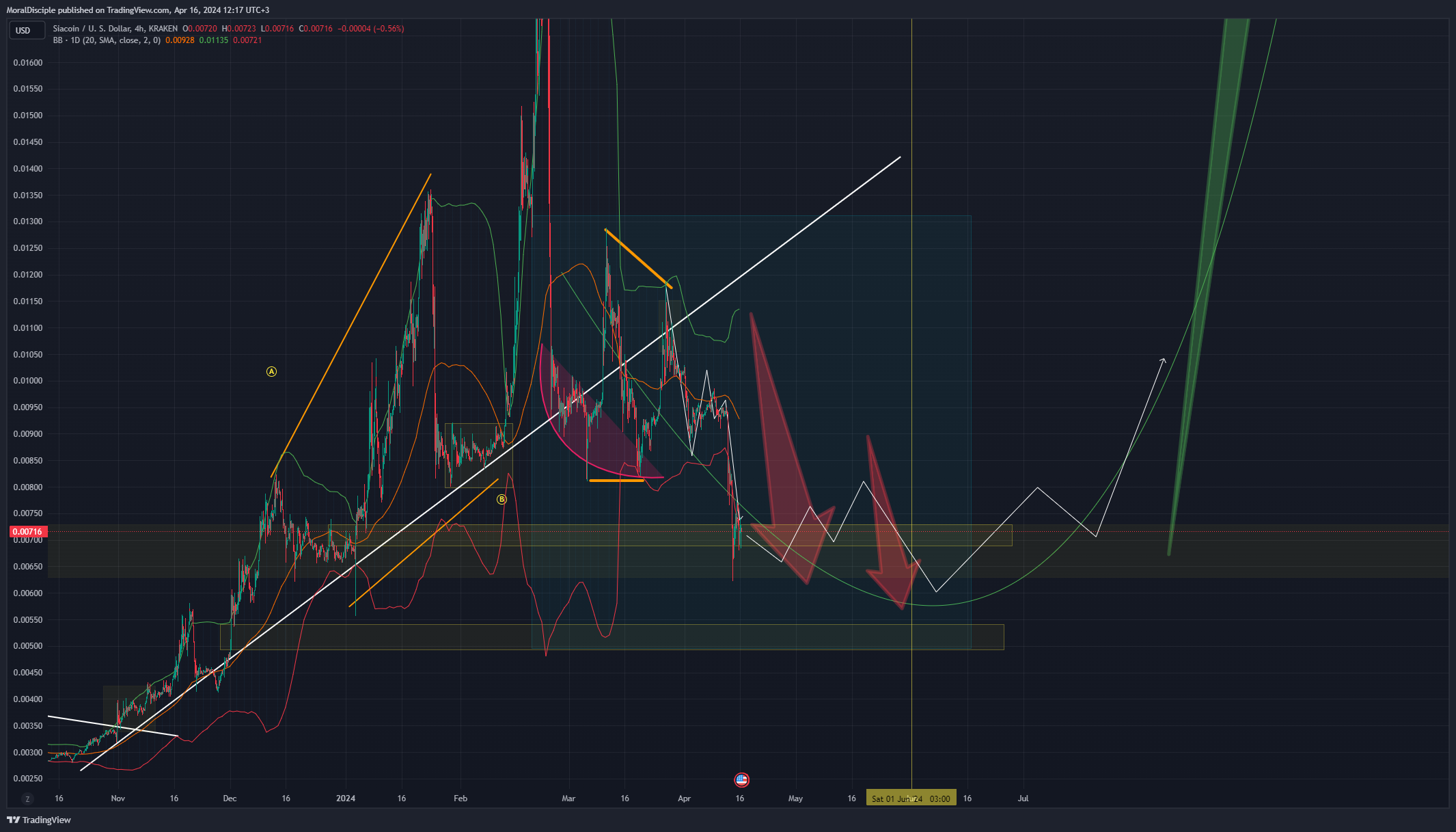
Task: Click the 0.00300 price axis label
Action: pyautogui.click(x=28, y=753)
